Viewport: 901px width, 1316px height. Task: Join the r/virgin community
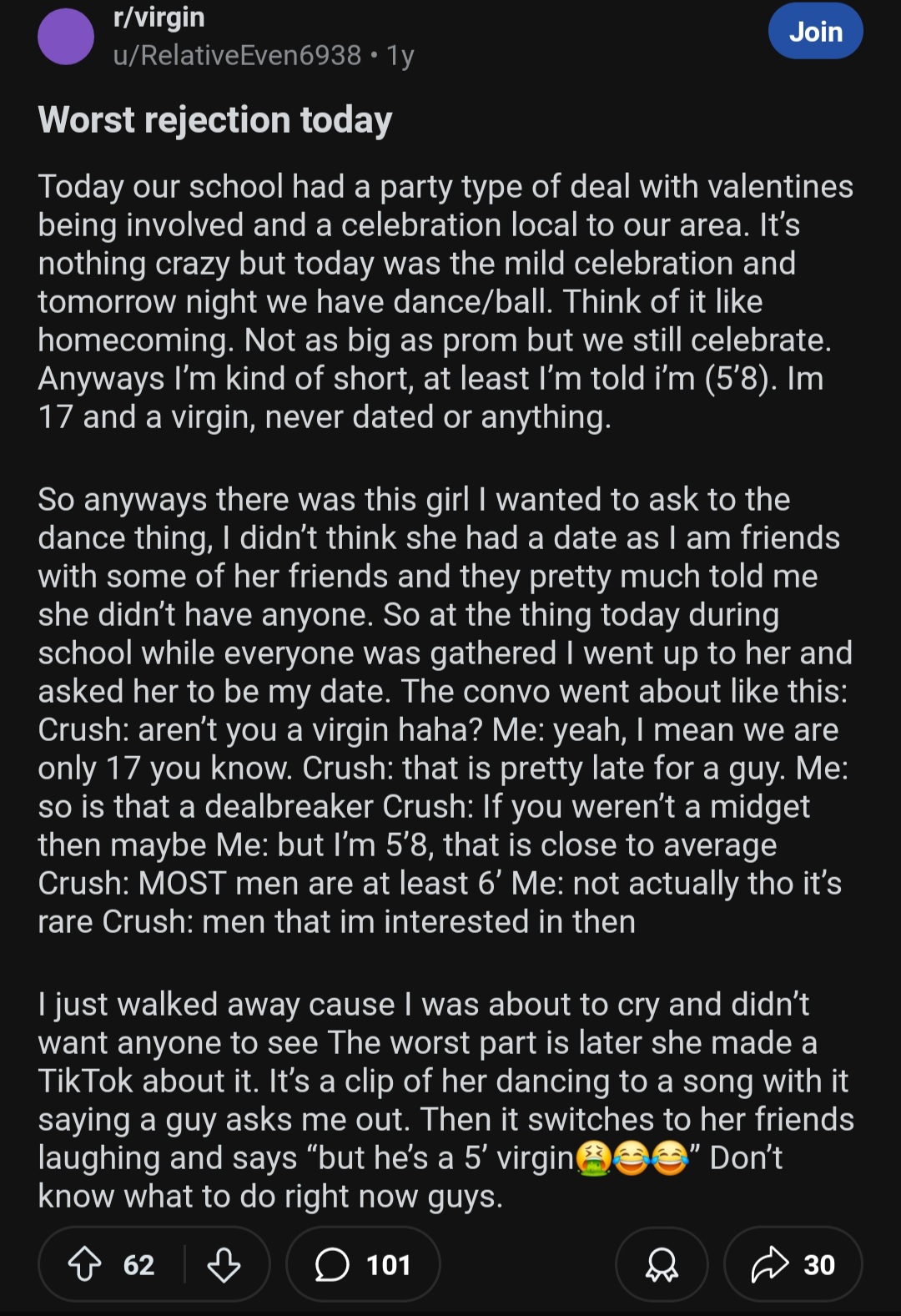pyautogui.click(x=815, y=31)
